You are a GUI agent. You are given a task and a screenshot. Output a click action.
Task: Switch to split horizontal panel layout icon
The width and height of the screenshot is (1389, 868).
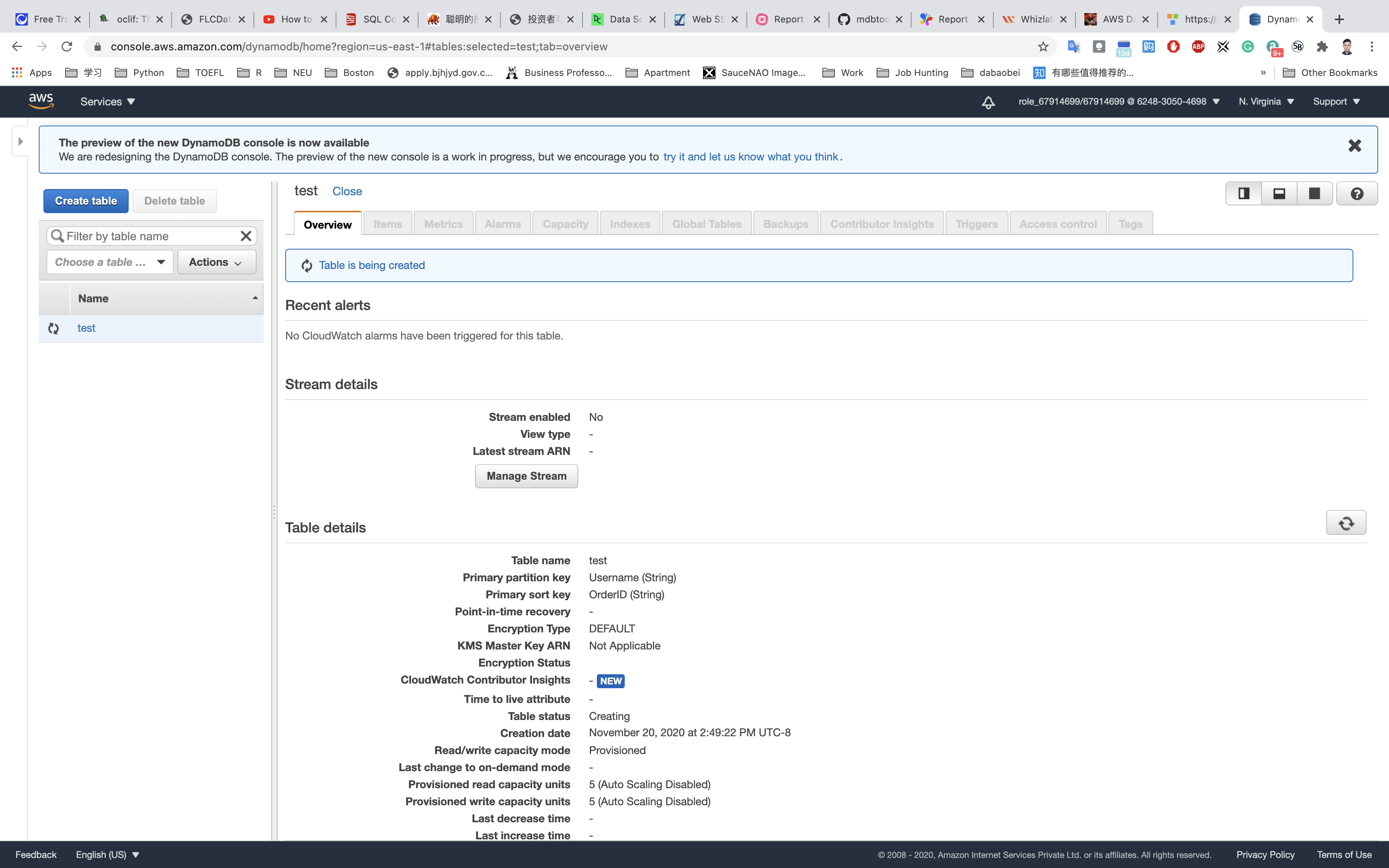(1279, 193)
